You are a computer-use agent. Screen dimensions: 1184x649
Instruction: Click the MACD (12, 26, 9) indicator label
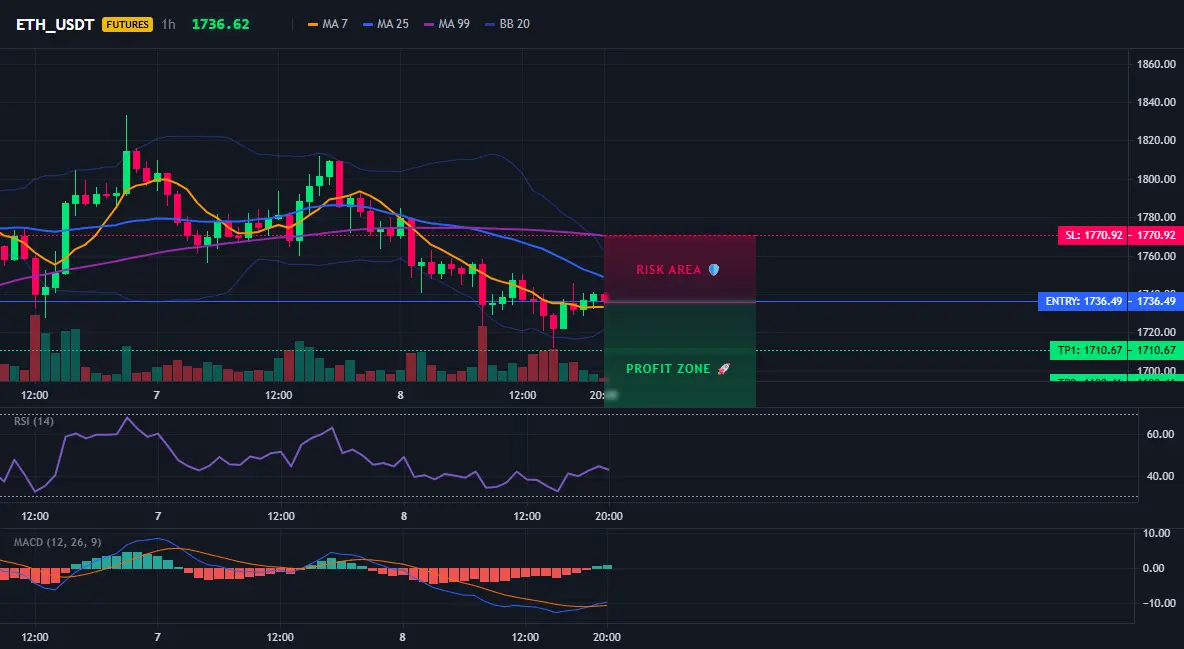[x=57, y=542]
